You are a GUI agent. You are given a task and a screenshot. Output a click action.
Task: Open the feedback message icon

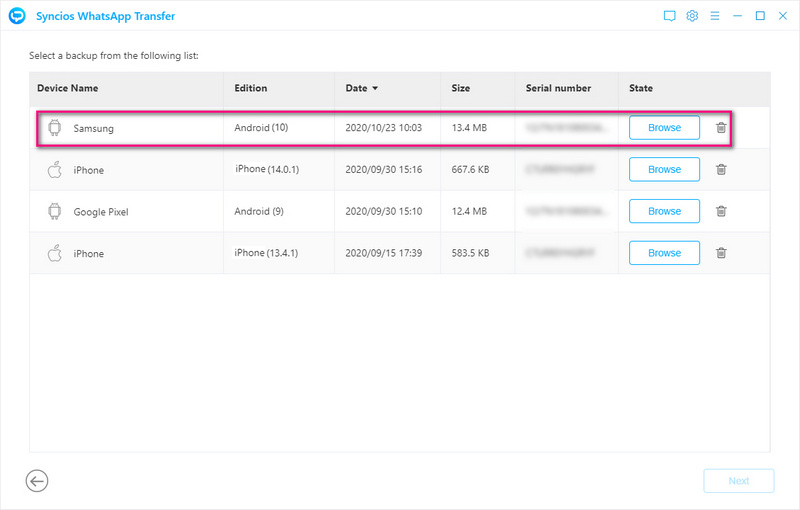click(669, 16)
